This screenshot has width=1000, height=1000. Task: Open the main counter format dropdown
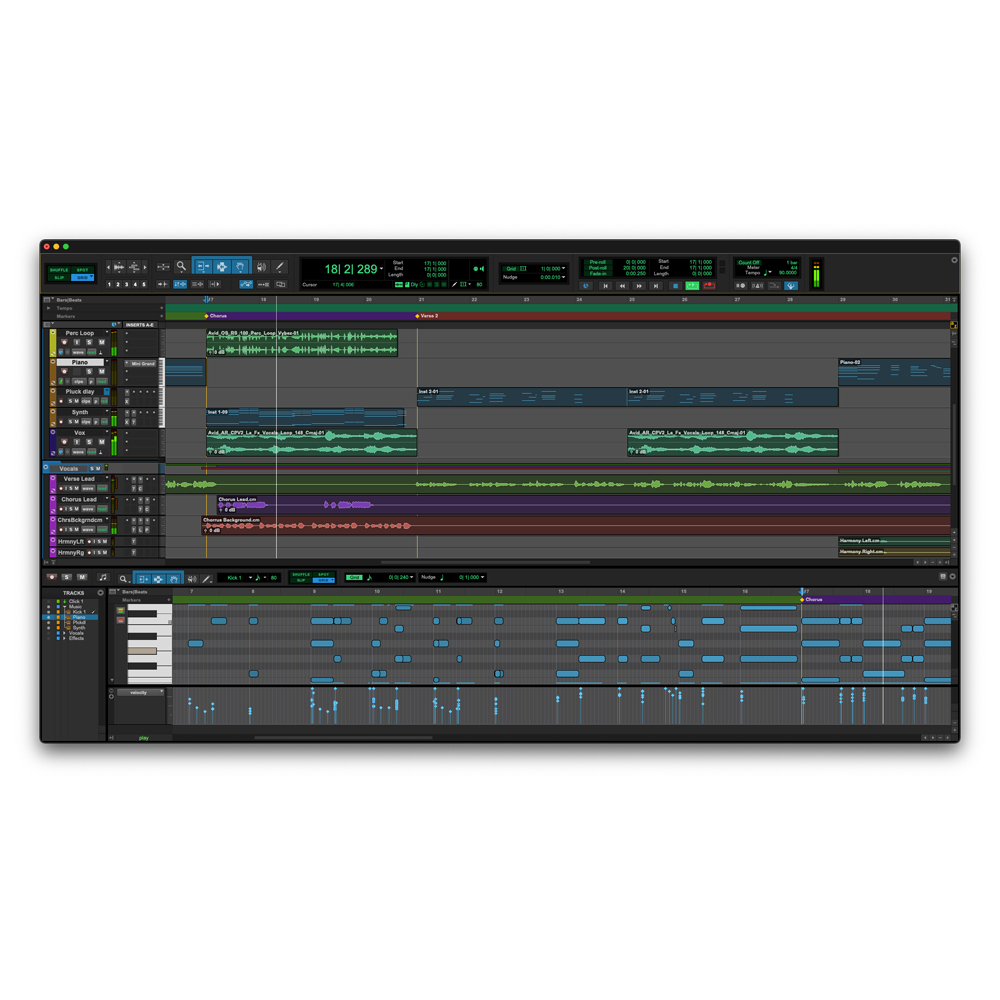[381, 268]
